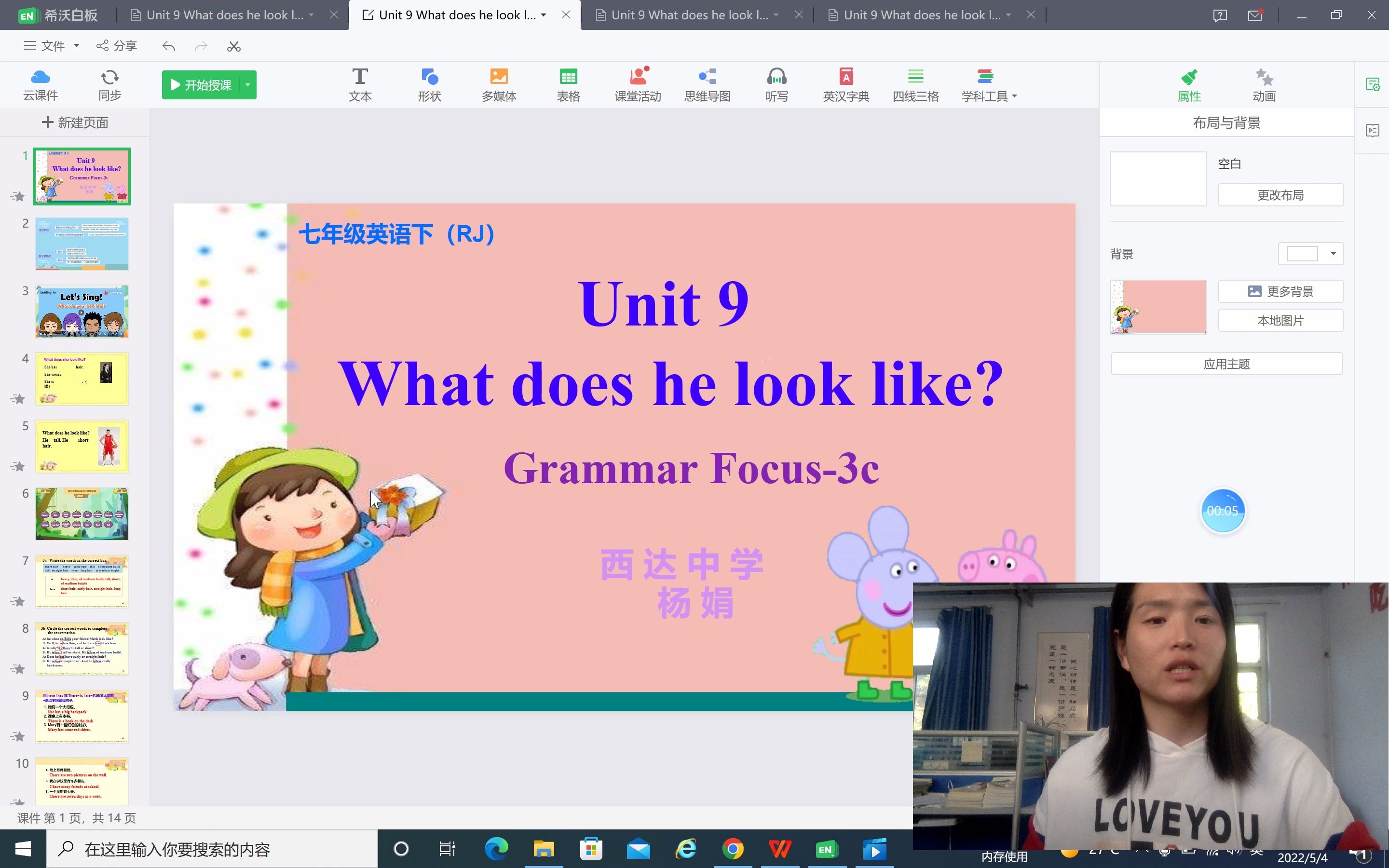Click the Windows search input box

pyautogui.click(x=212, y=849)
